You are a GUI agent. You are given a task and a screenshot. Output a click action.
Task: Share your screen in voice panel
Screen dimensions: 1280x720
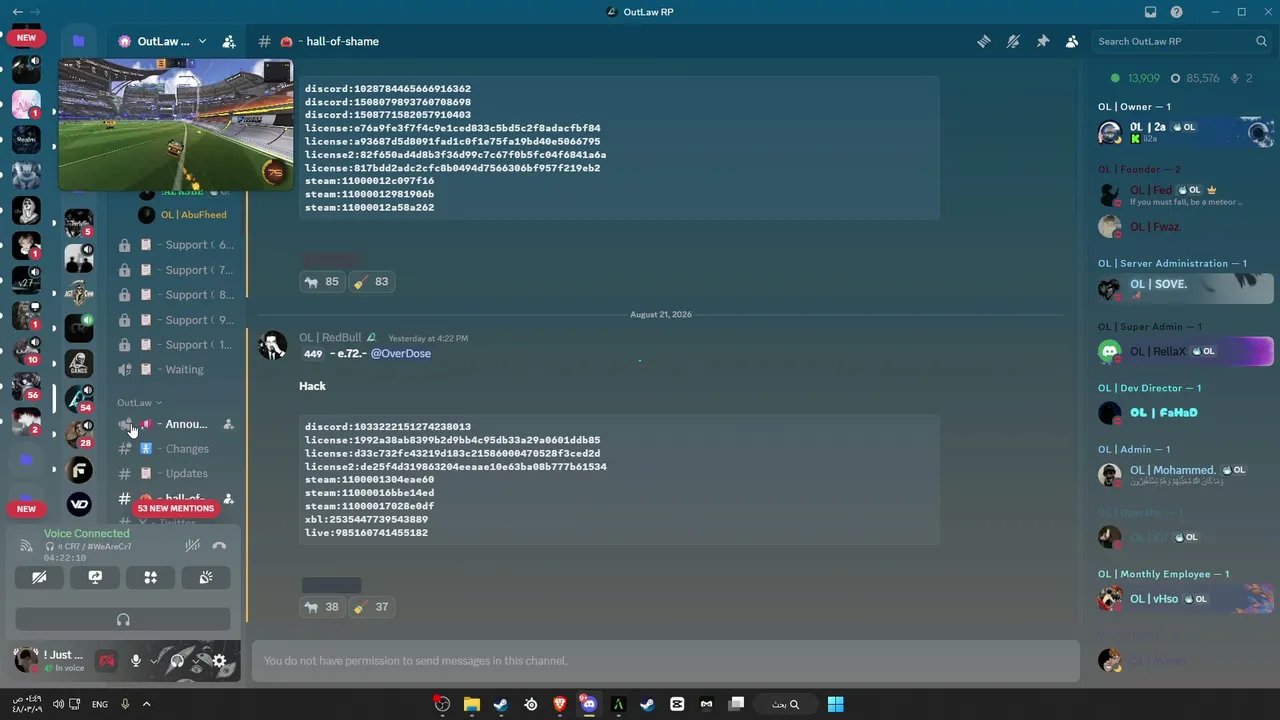95,577
